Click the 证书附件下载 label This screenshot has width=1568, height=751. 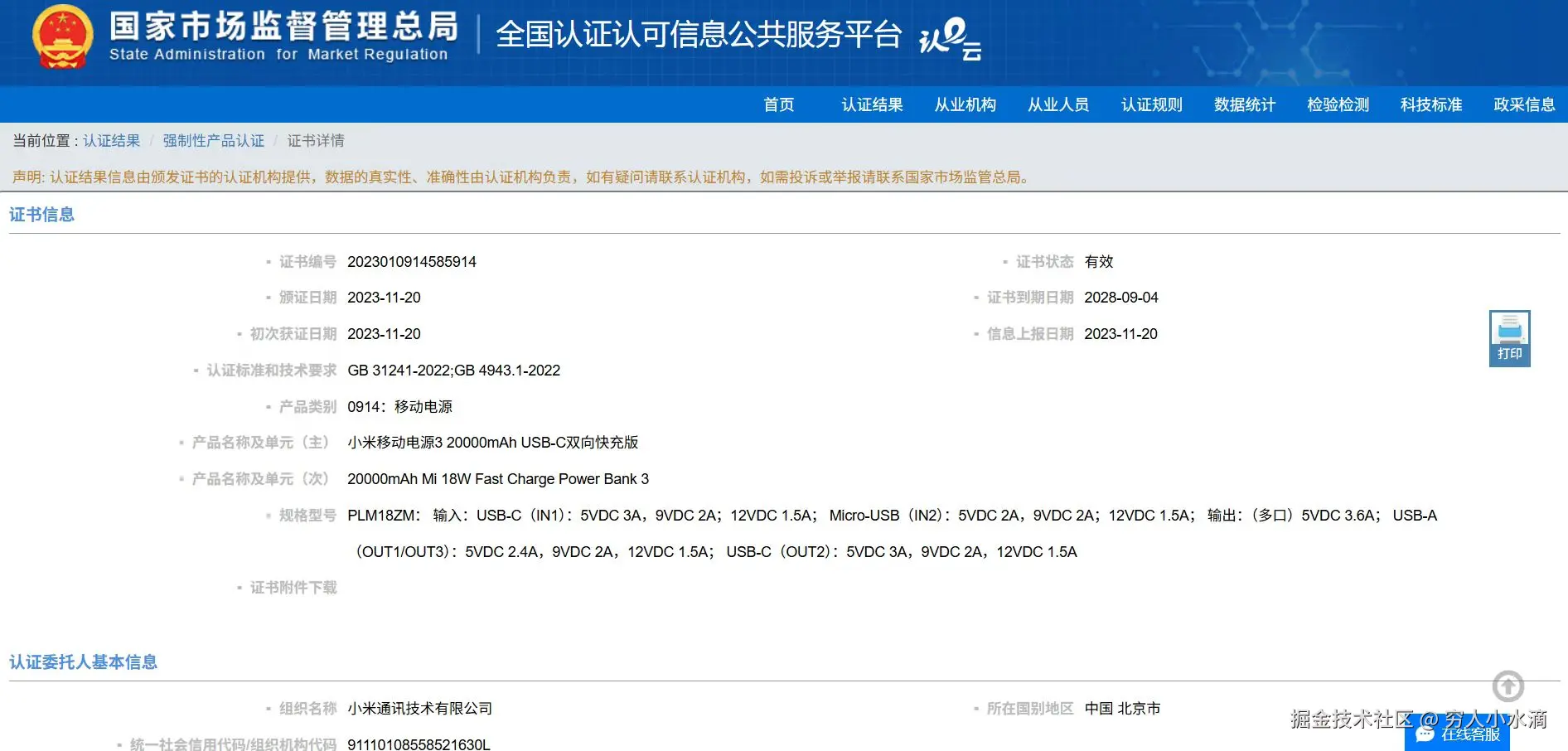293,588
